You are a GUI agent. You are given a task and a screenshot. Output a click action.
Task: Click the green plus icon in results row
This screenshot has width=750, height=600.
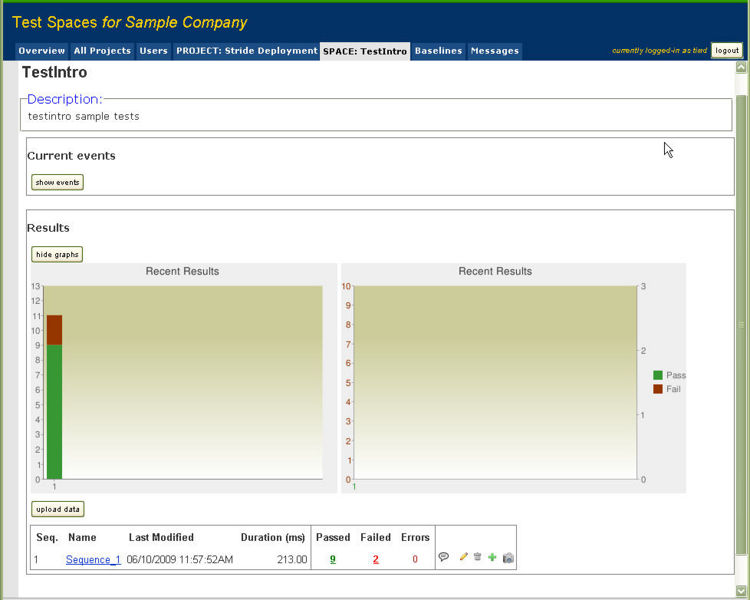pos(492,557)
